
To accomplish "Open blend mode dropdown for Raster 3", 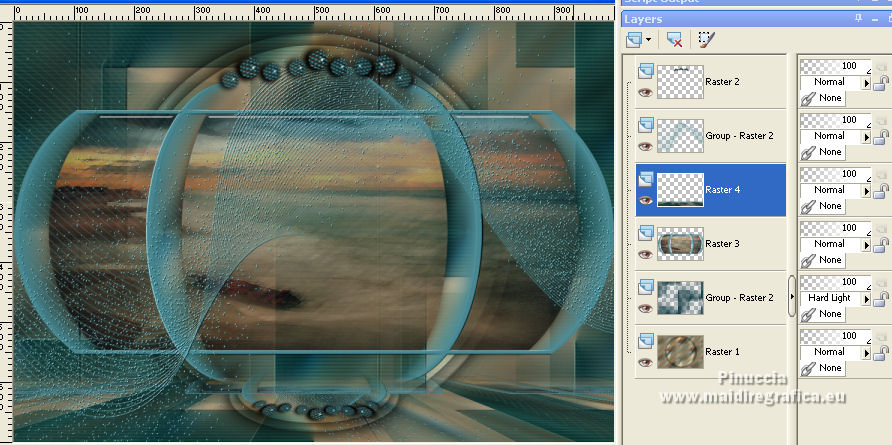I will point(867,245).
